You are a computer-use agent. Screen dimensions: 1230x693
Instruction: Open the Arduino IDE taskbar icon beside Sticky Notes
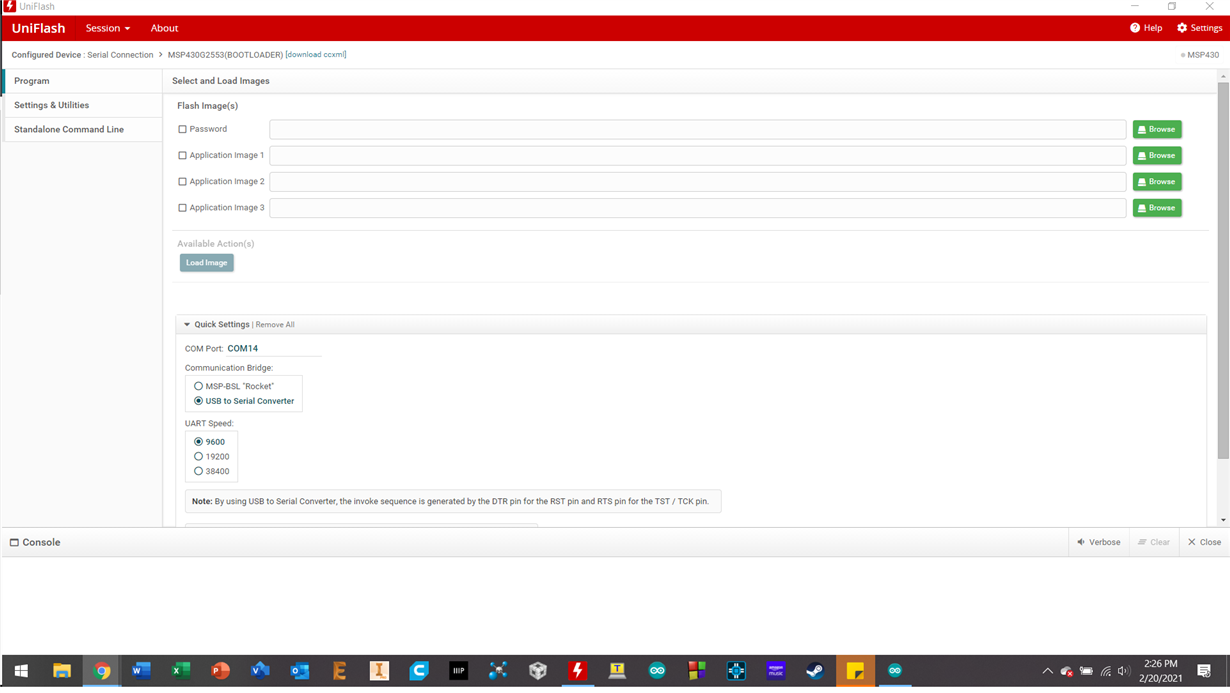click(x=895, y=671)
